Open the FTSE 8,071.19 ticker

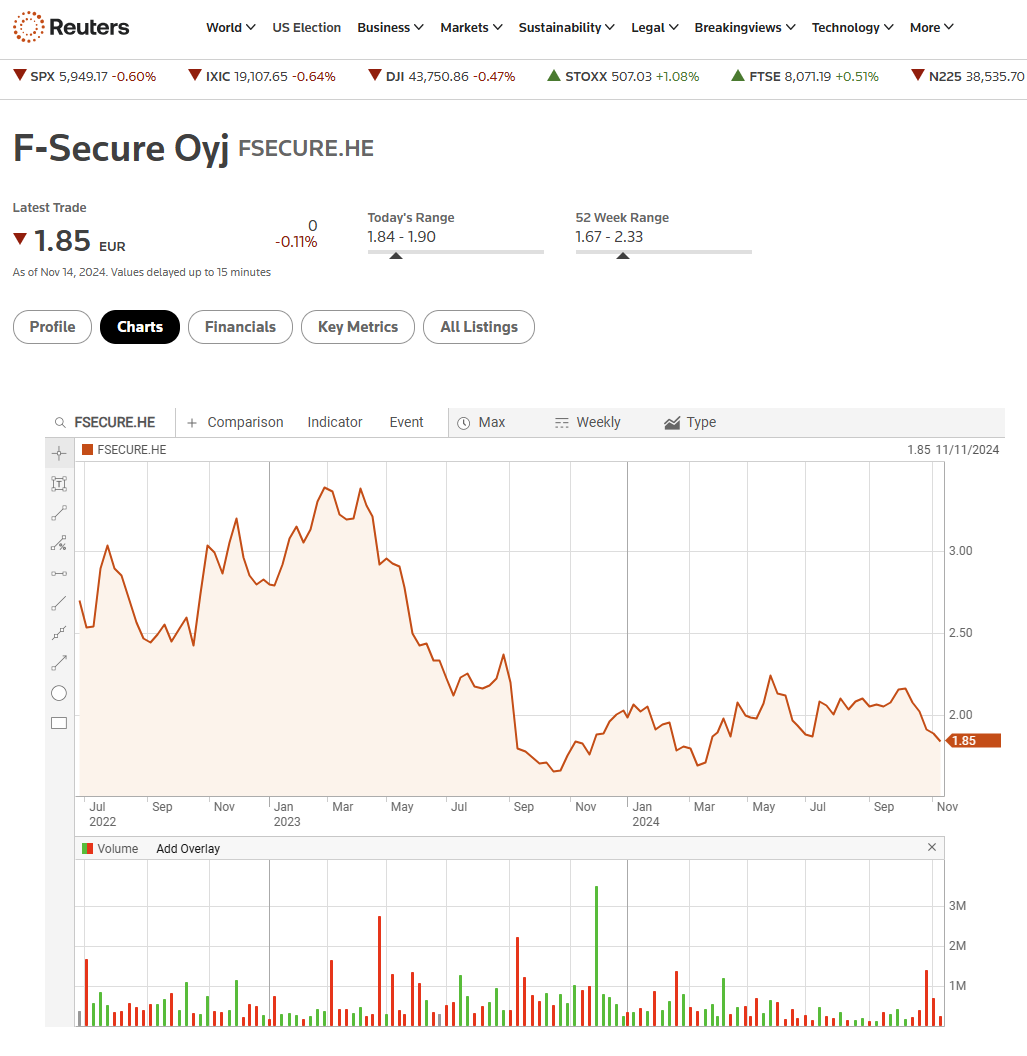click(805, 76)
